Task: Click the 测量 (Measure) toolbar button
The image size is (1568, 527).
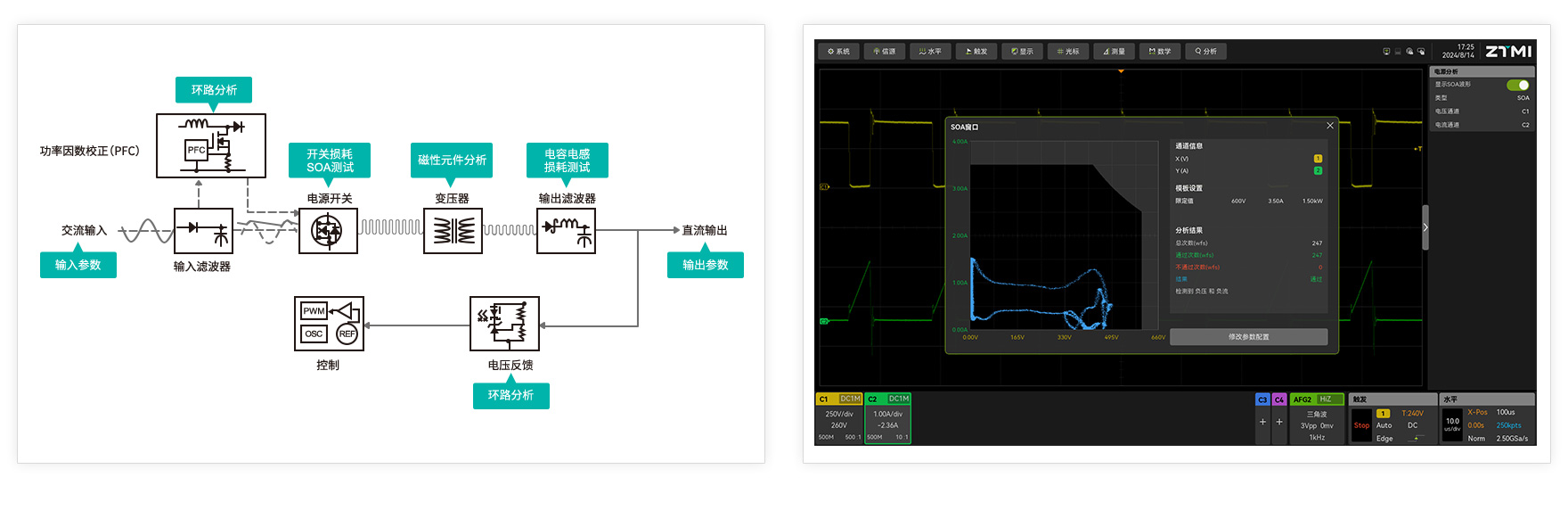Action: (x=1114, y=52)
